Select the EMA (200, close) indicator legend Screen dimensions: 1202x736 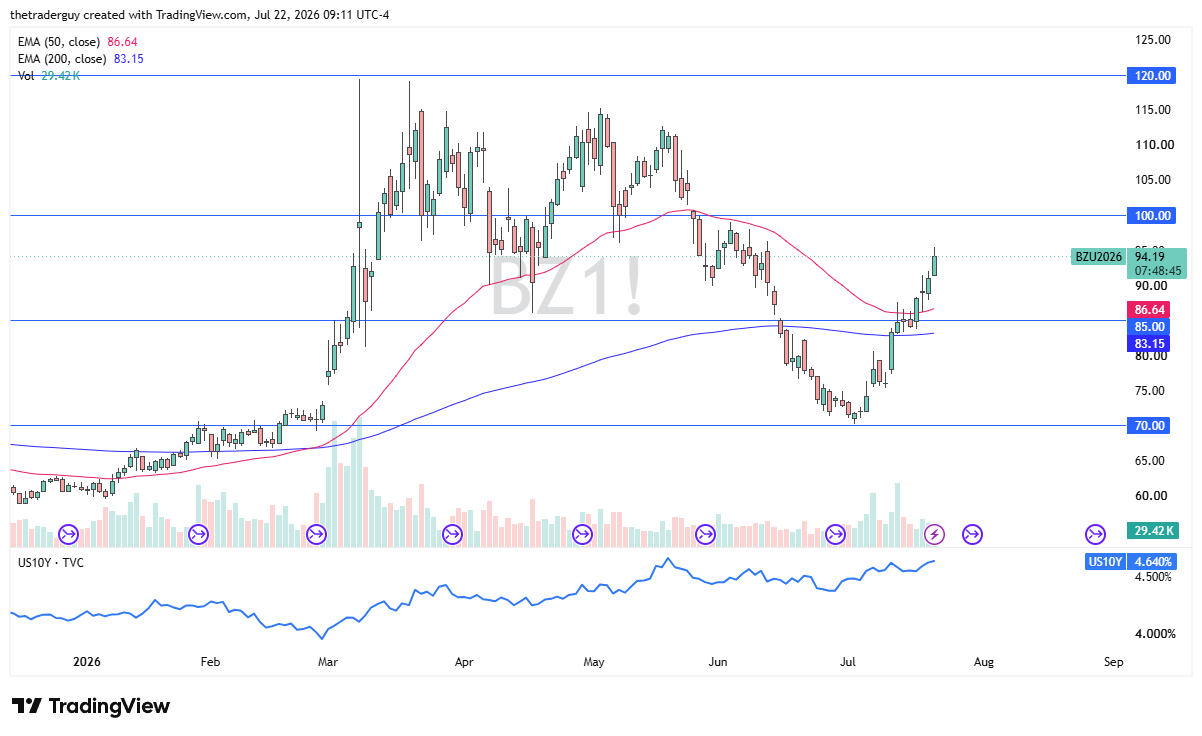[81, 59]
